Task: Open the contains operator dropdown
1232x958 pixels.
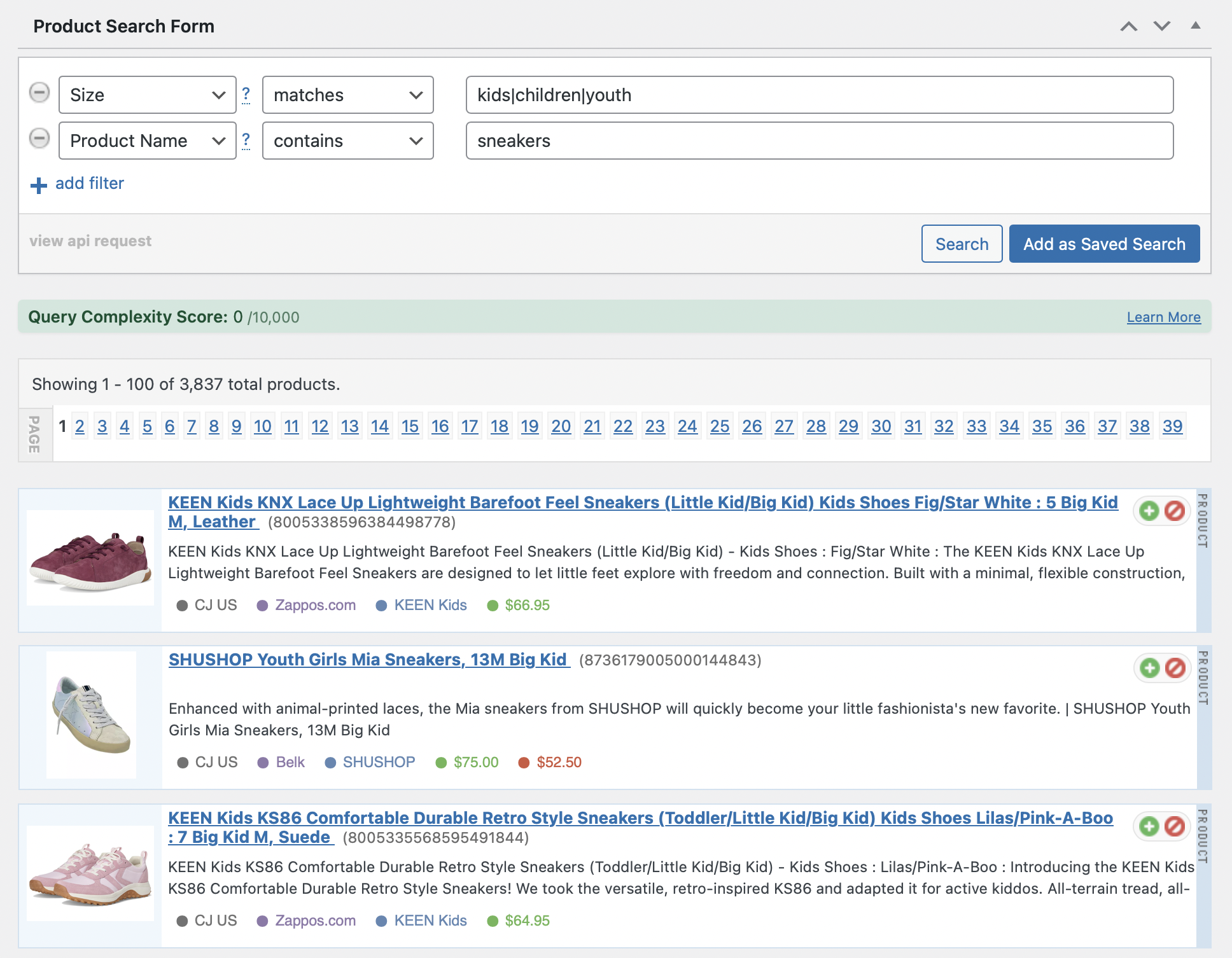Action: 348,141
